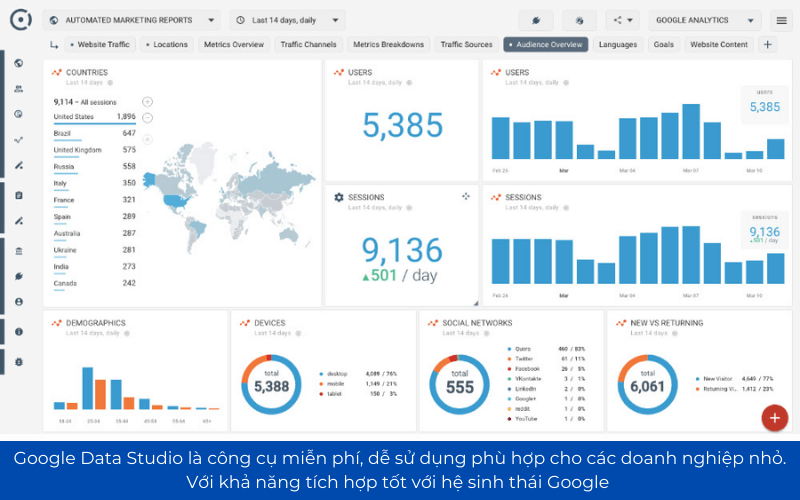Click the move handle icon on Sessions widget
The width and height of the screenshot is (800, 500).
pyautogui.click(x=466, y=196)
